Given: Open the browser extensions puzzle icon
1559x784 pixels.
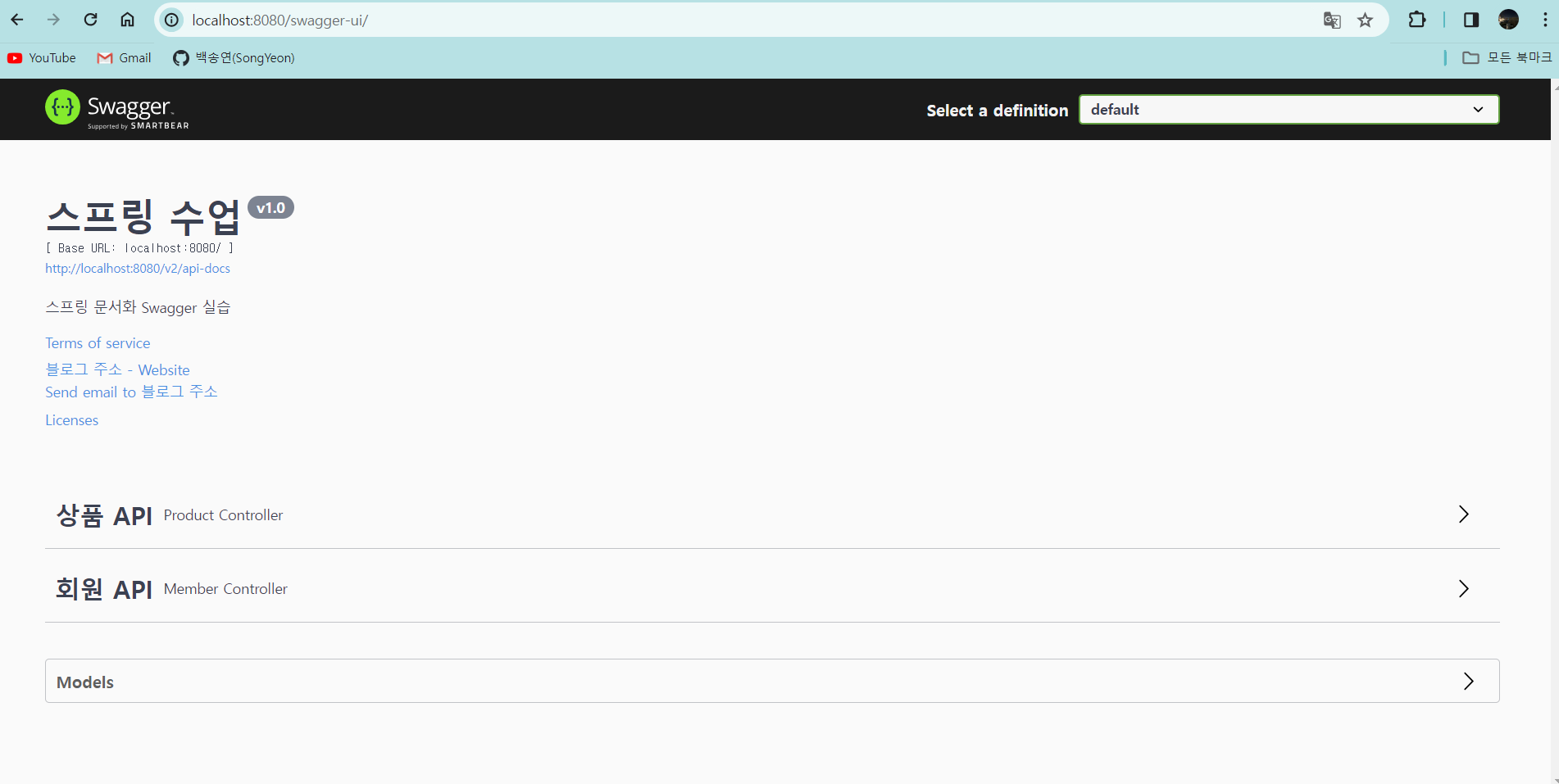Looking at the screenshot, I should pyautogui.click(x=1417, y=20).
